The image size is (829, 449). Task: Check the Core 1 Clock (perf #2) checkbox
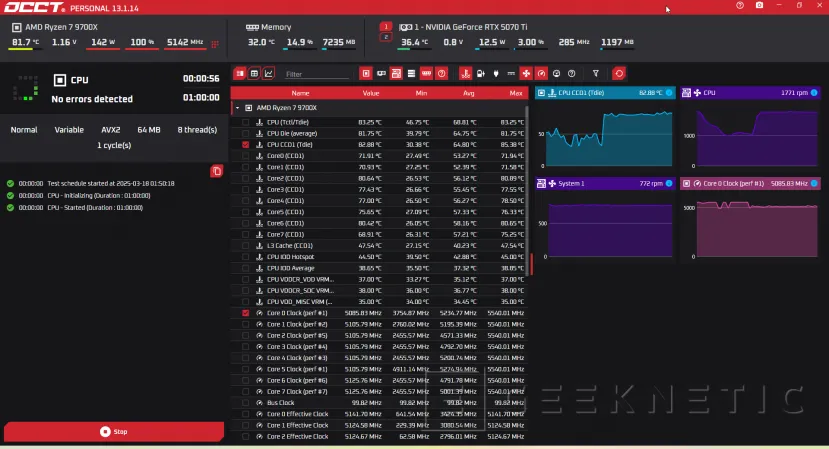tap(245, 324)
